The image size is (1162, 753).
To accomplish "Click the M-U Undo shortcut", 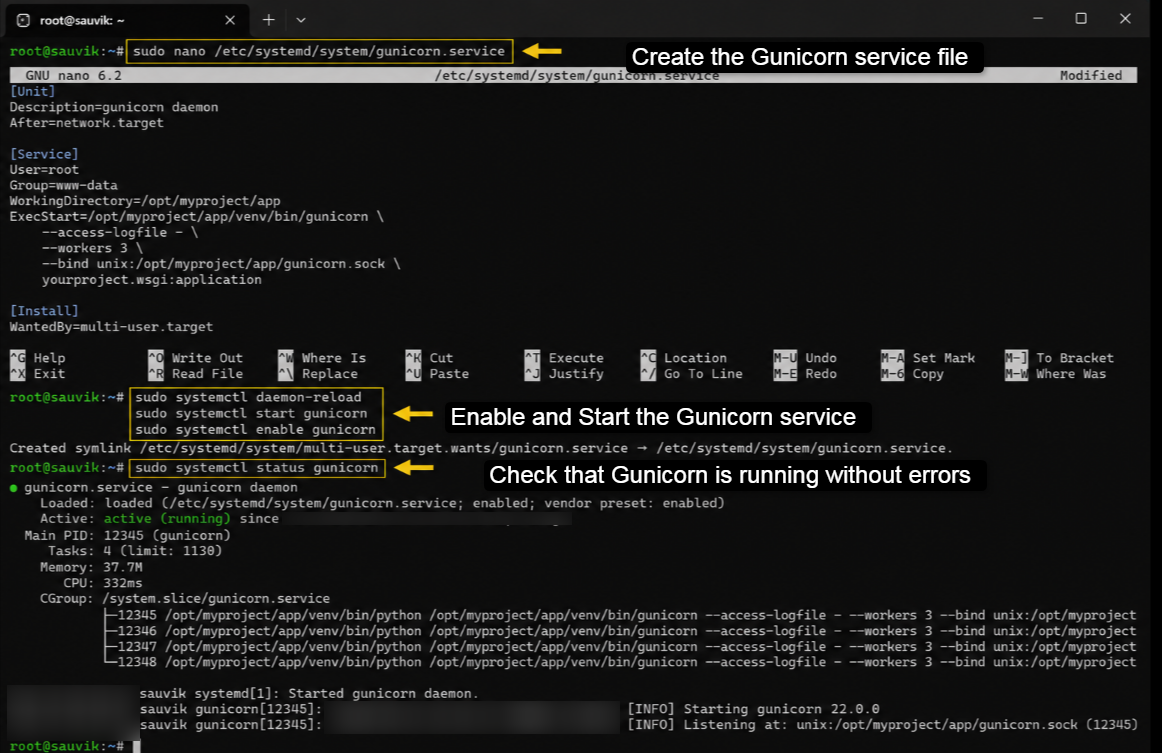I will pos(805,358).
